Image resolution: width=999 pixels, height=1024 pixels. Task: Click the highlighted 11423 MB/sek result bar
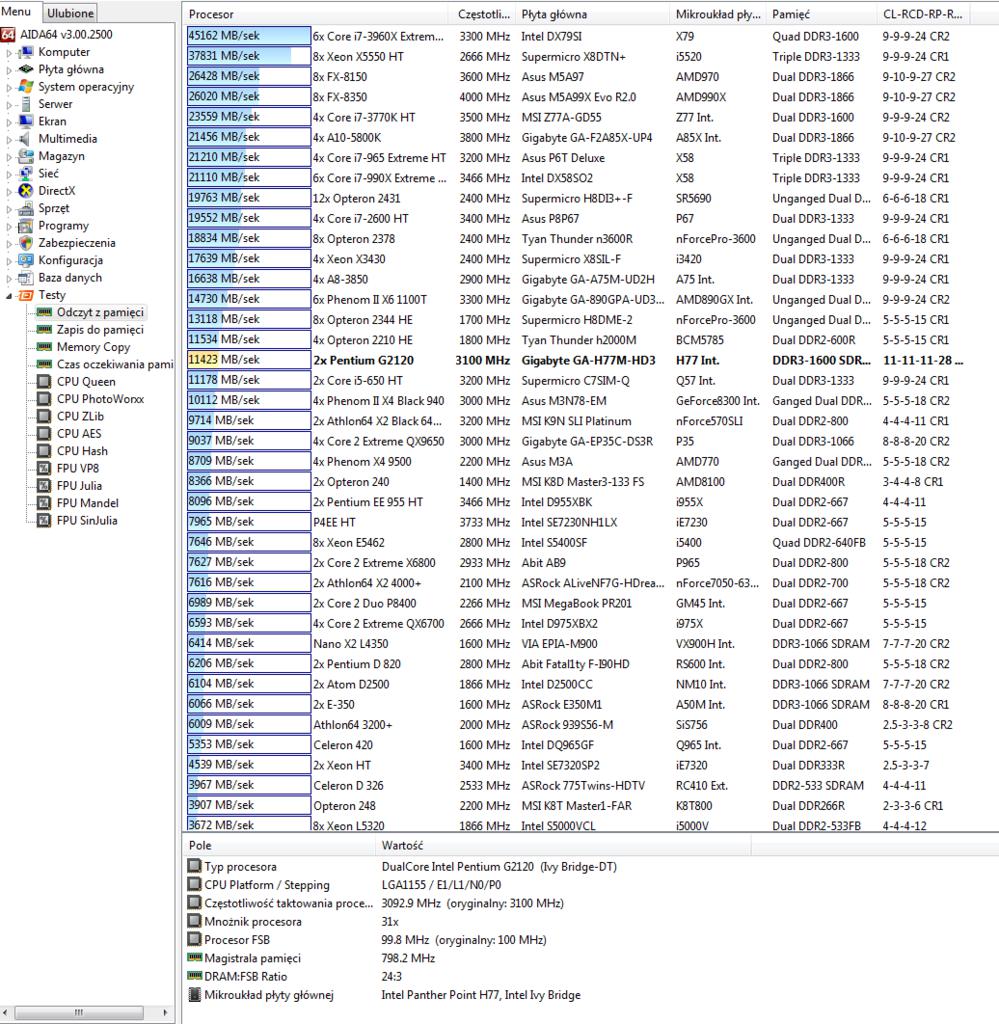pyautogui.click(x=249, y=360)
